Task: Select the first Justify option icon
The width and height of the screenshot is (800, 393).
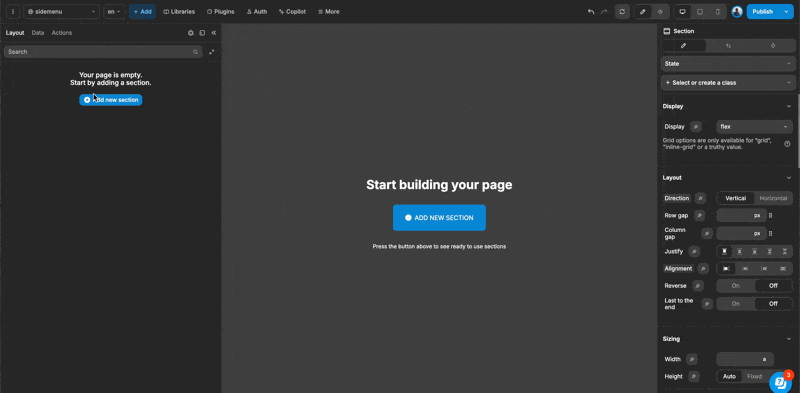Action: 724,252
